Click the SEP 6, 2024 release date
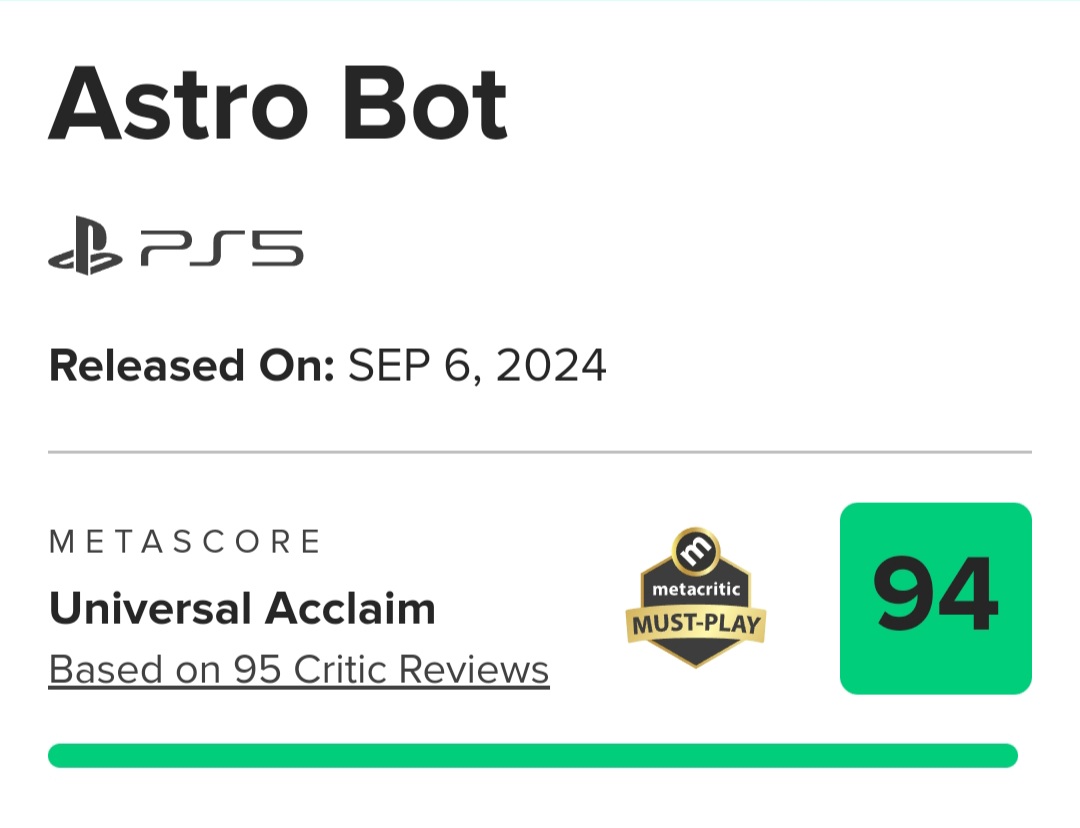1080x828 pixels. (x=477, y=366)
